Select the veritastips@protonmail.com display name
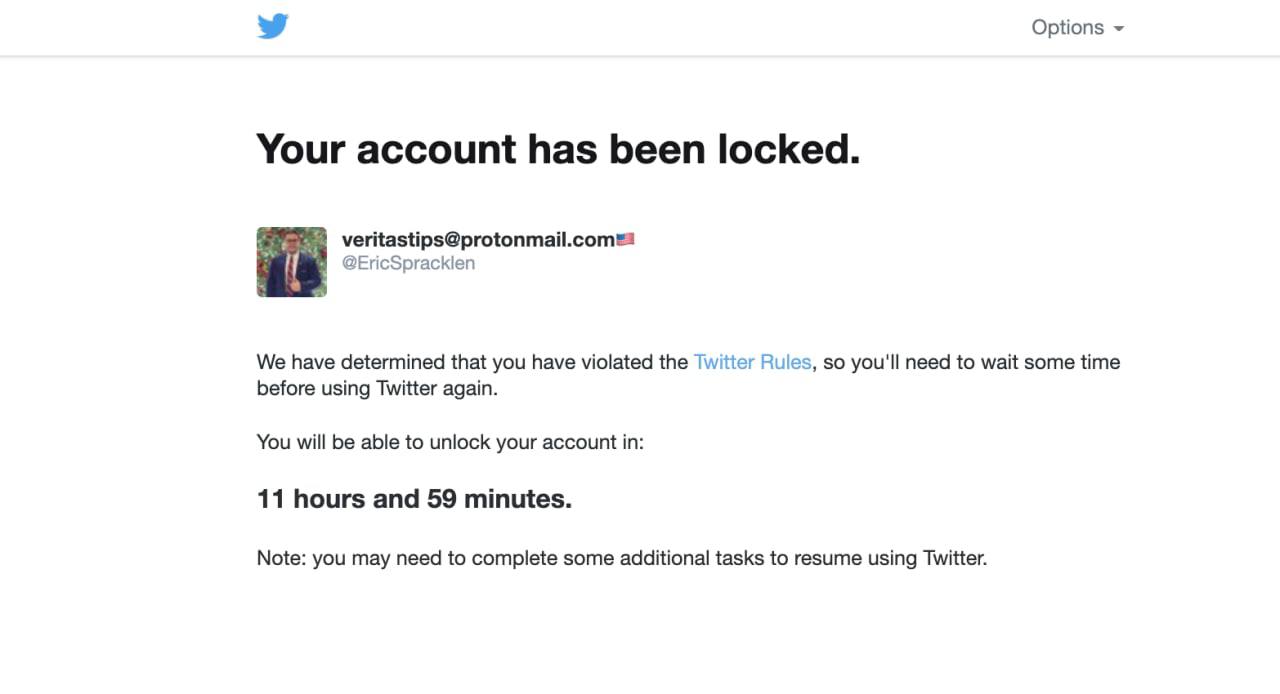1280x694 pixels. [478, 239]
